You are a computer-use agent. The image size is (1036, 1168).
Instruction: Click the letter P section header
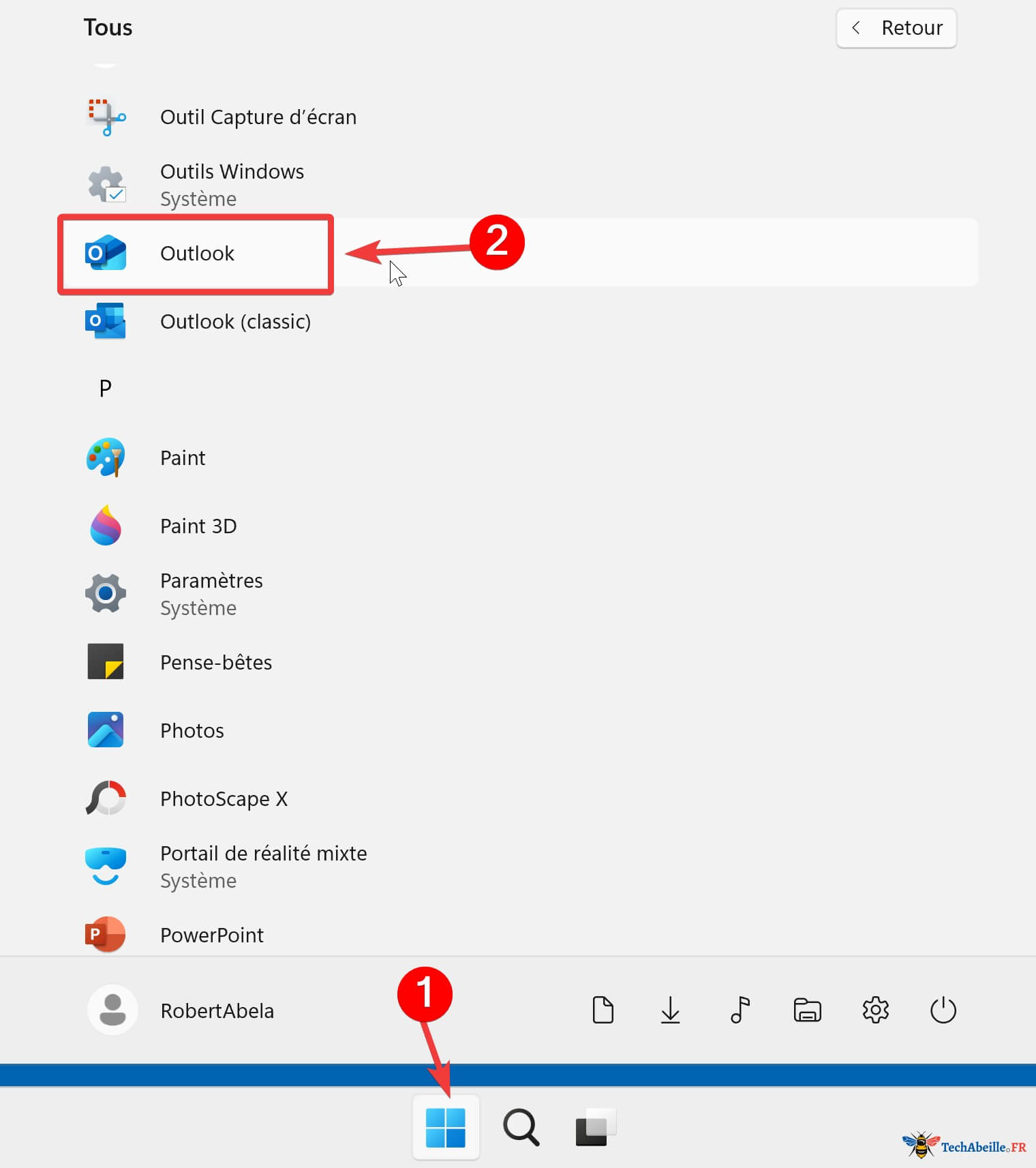click(x=106, y=389)
